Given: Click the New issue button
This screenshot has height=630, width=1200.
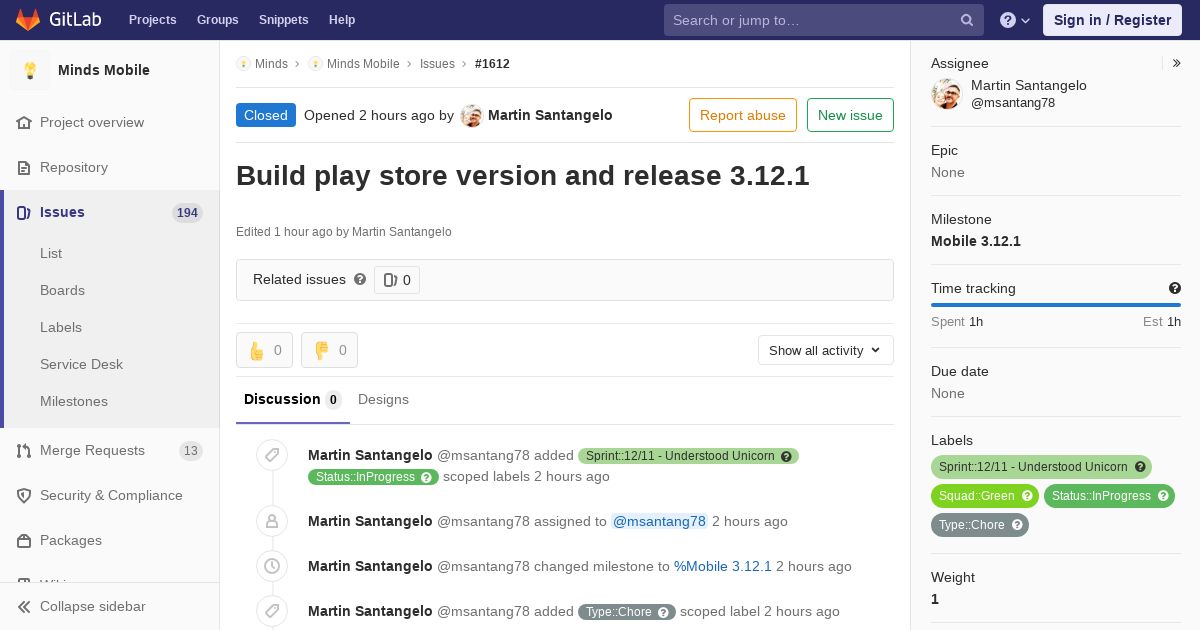Looking at the screenshot, I should point(850,115).
